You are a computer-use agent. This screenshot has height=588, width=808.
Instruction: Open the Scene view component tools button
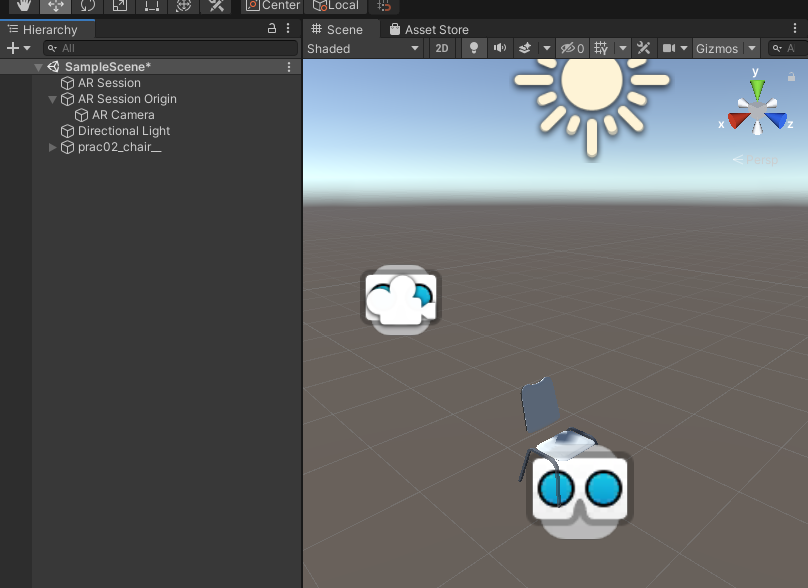[x=644, y=48]
